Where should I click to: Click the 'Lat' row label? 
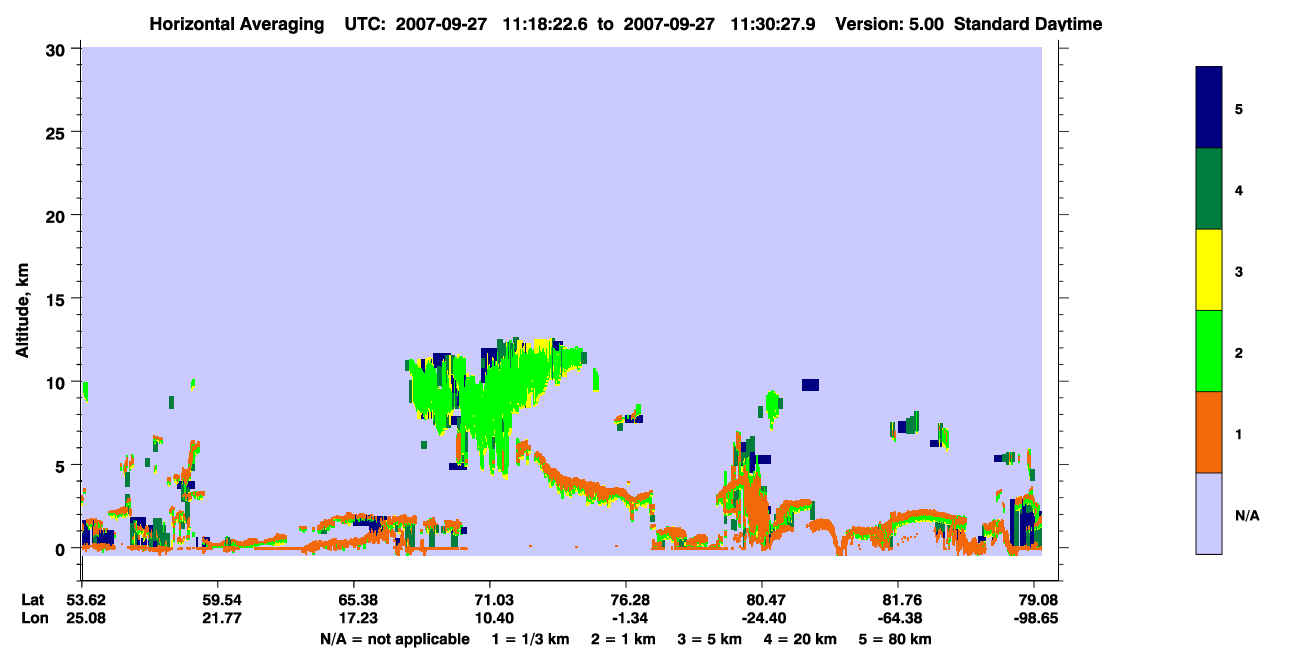click(x=33, y=600)
